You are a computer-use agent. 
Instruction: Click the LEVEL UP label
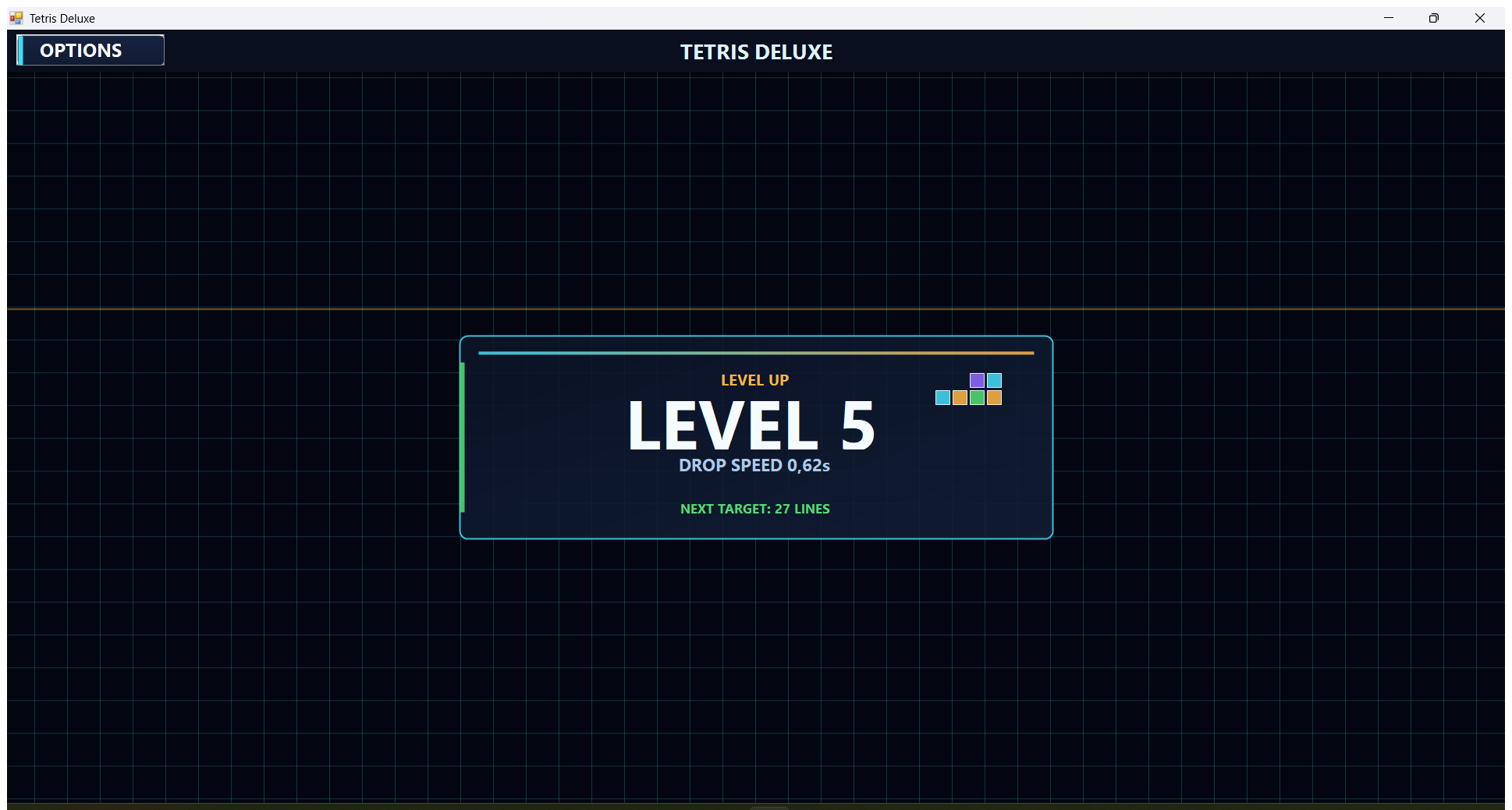(x=754, y=380)
